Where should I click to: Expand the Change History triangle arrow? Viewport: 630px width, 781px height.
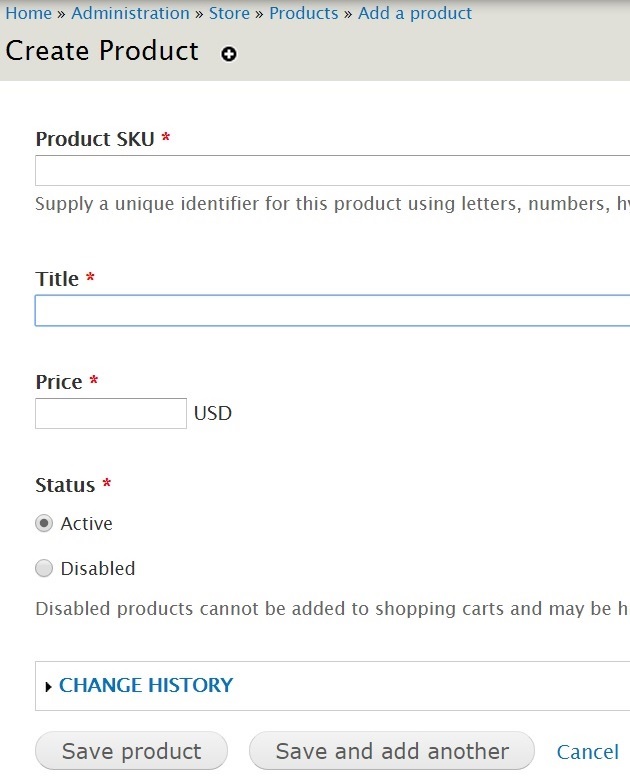click(48, 687)
